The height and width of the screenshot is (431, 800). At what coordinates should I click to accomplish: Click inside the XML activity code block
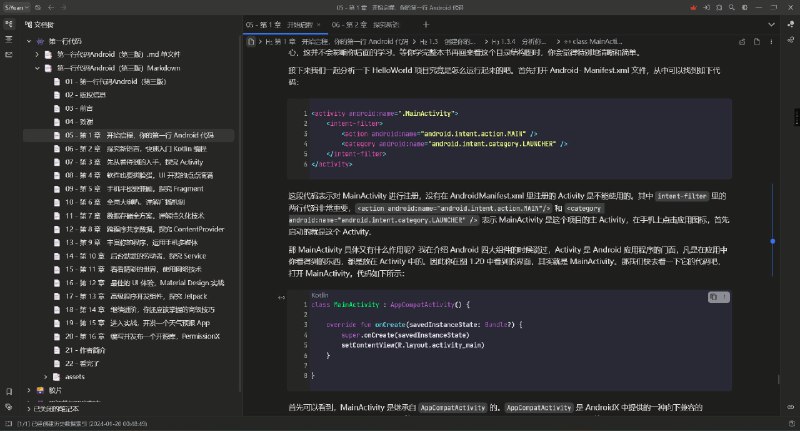[x=509, y=139]
